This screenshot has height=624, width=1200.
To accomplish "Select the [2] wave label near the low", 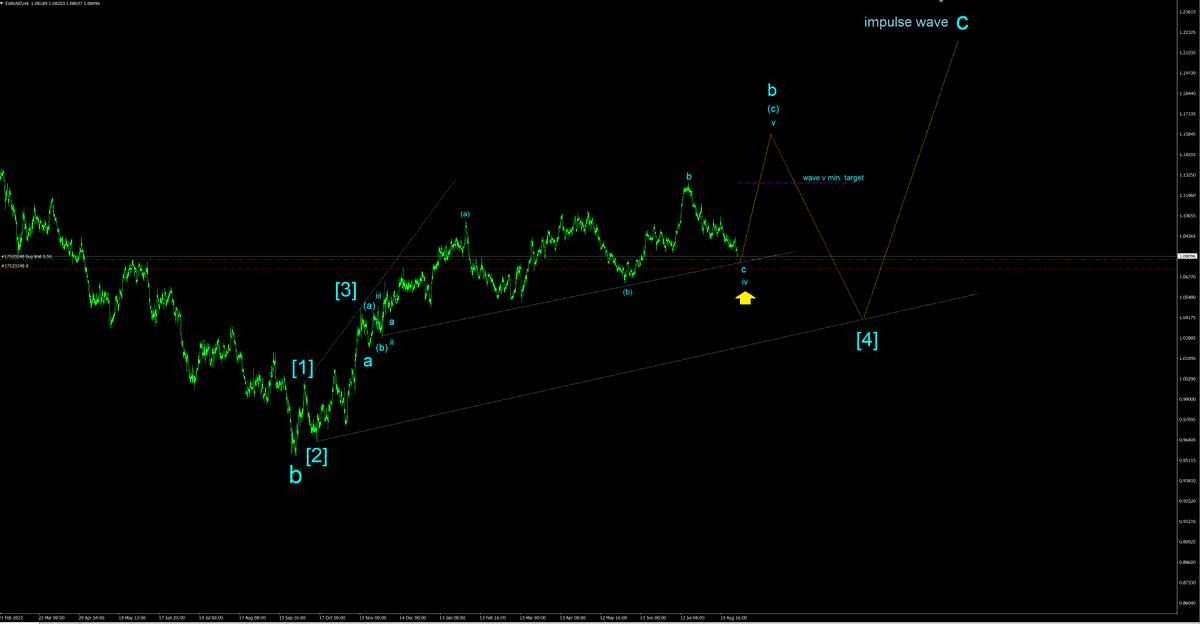I will click(317, 457).
